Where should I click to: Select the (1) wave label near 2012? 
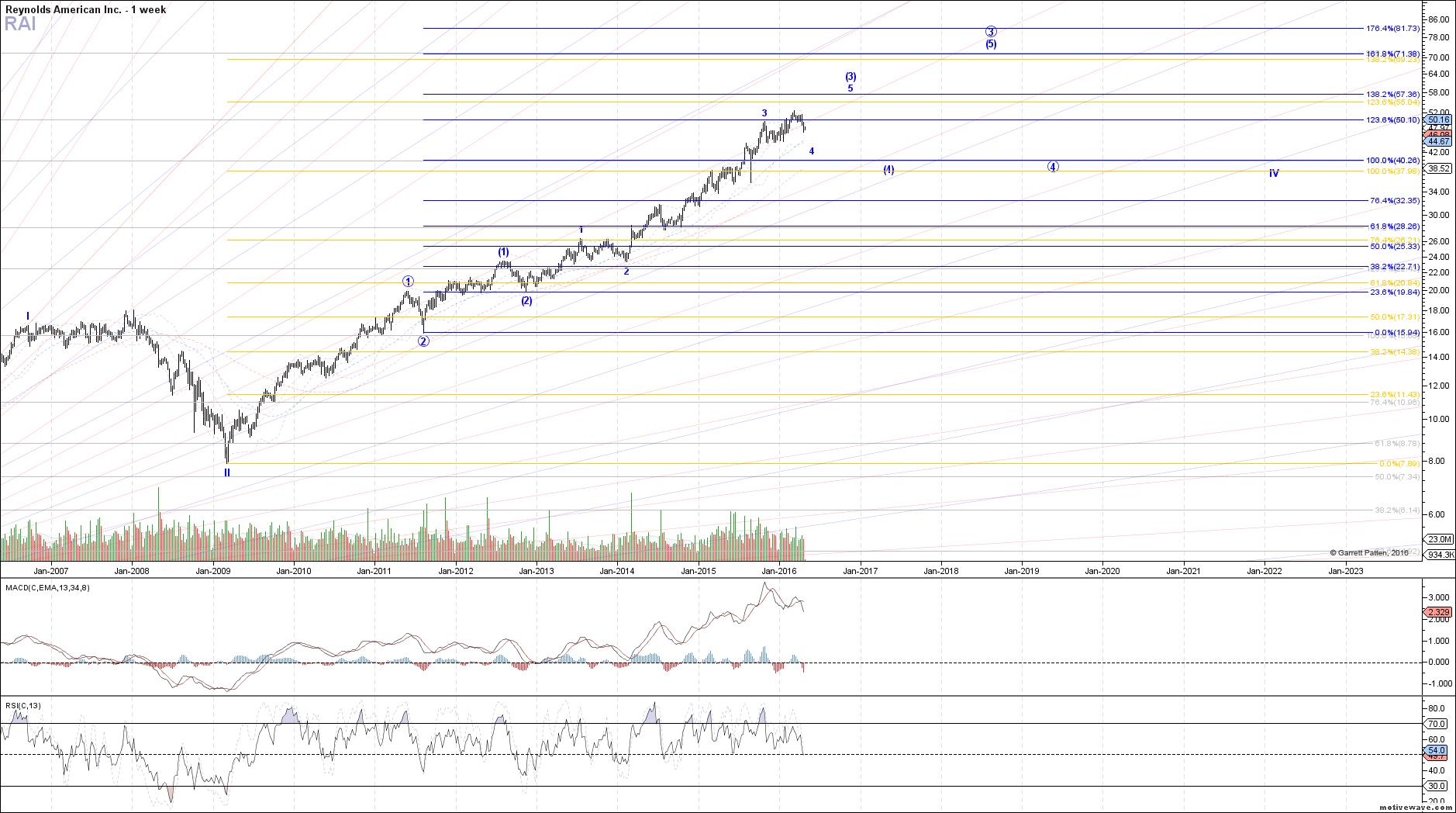coord(503,251)
